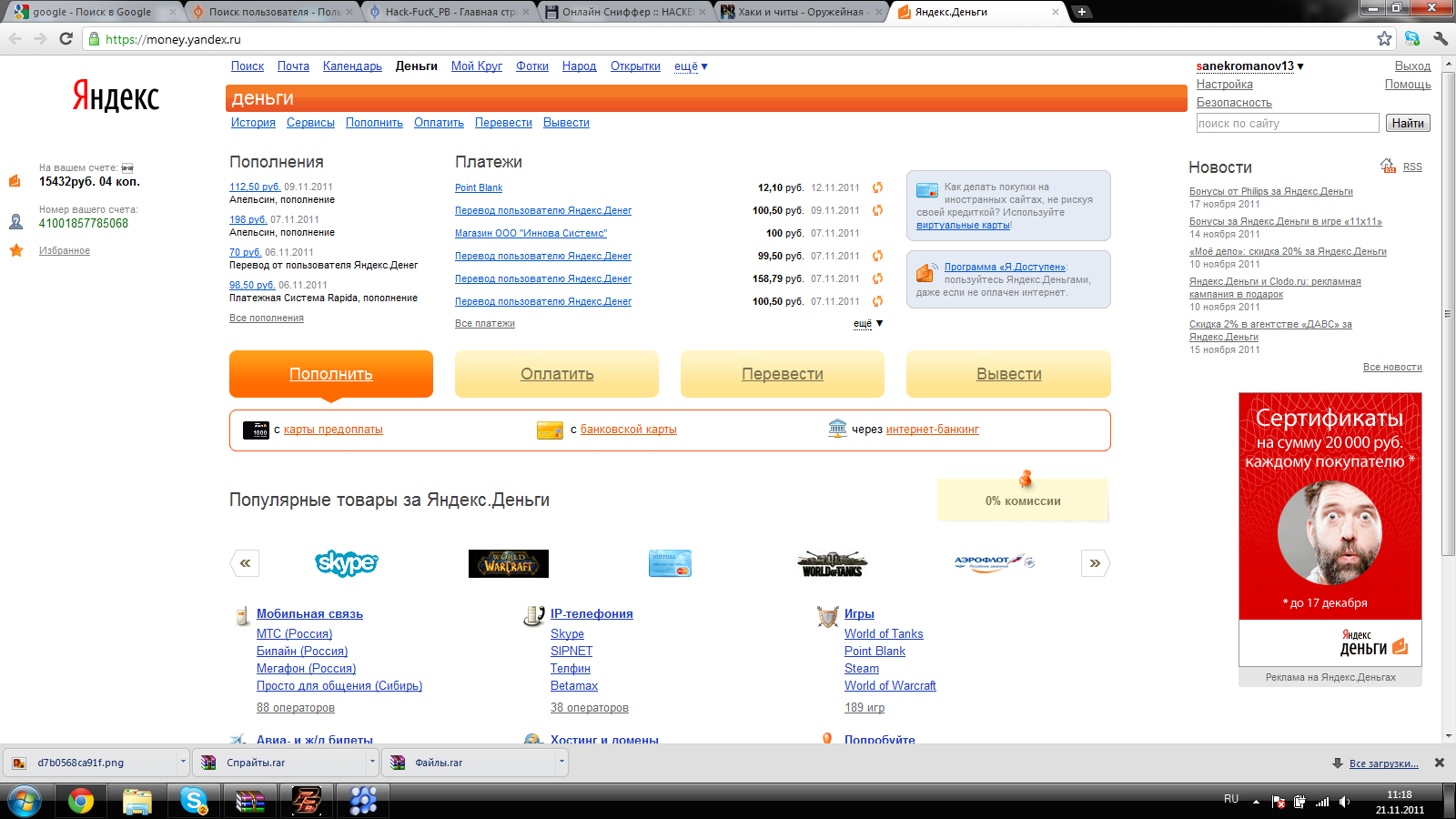Open Все загрузки downloads link
1456x819 pixels.
(1383, 763)
